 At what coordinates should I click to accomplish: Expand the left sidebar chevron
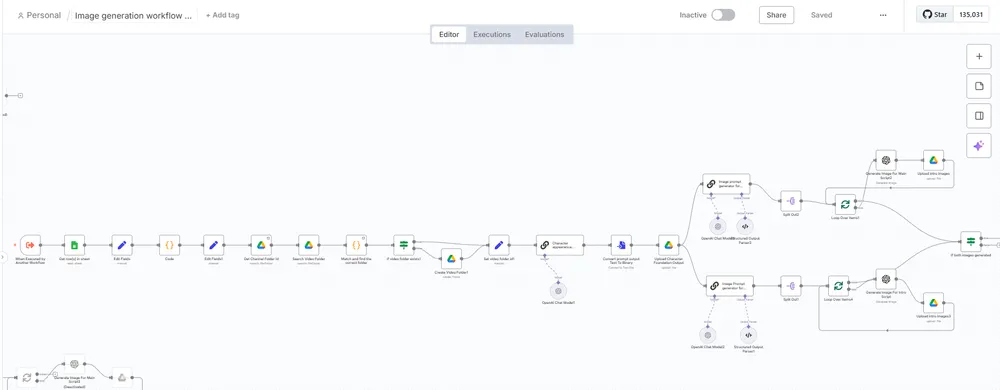[2, 257]
